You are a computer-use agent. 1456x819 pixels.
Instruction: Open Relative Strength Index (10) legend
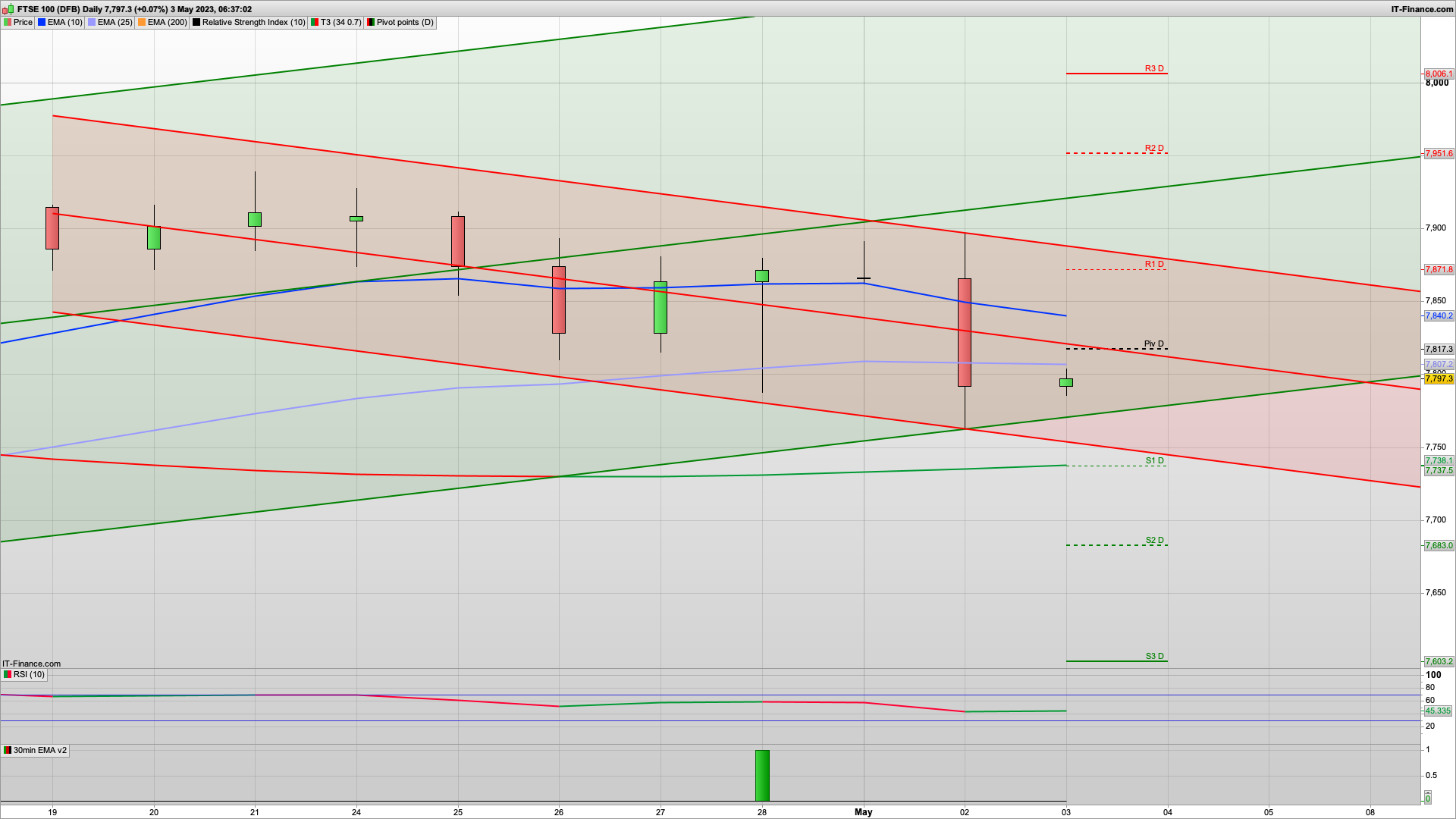click(x=253, y=22)
